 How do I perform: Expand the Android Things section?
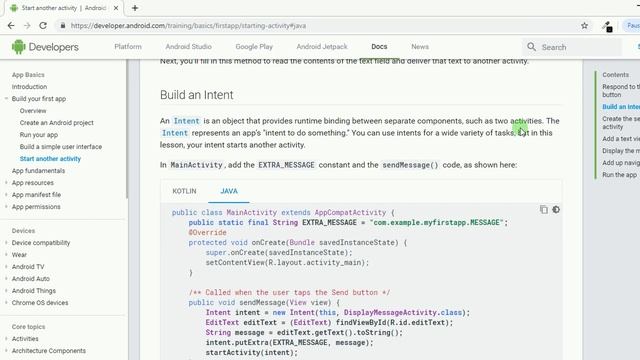click(x=6, y=291)
